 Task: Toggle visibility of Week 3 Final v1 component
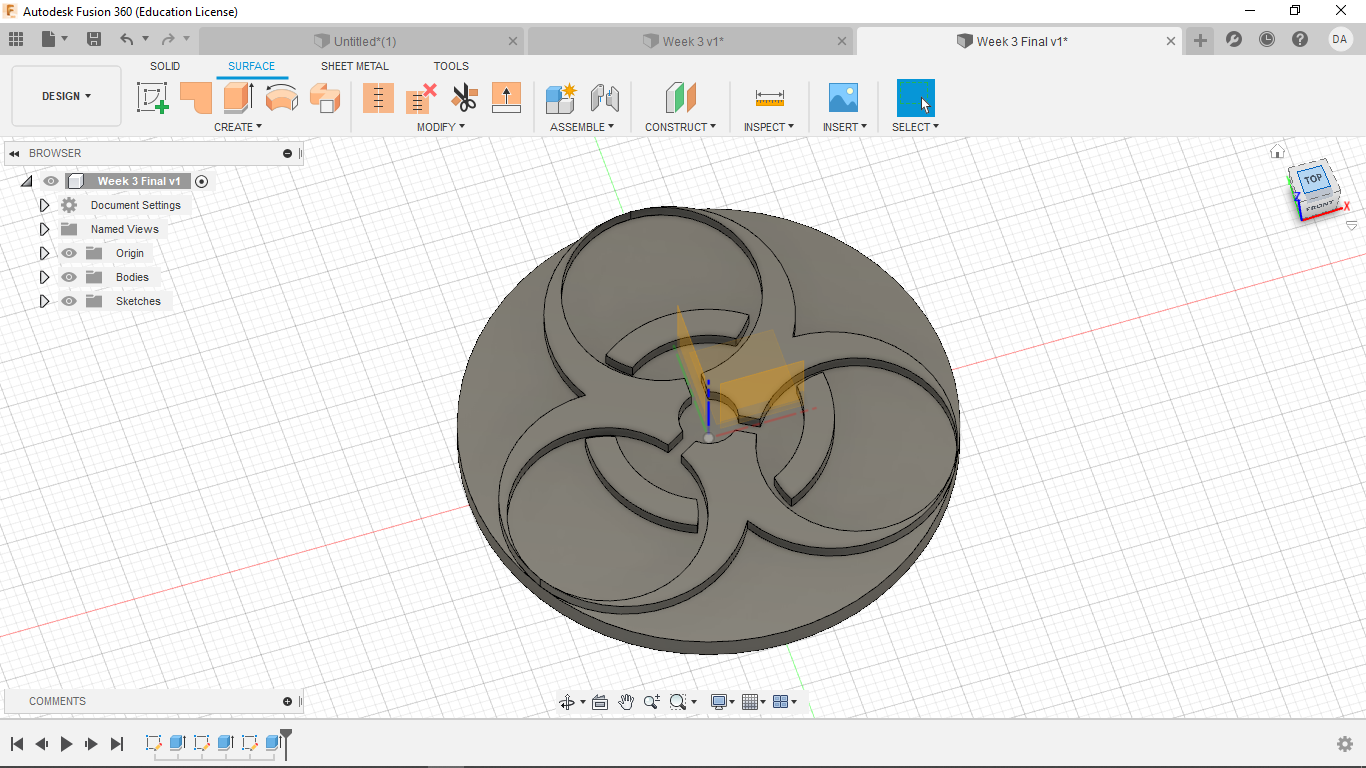[51, 181]
